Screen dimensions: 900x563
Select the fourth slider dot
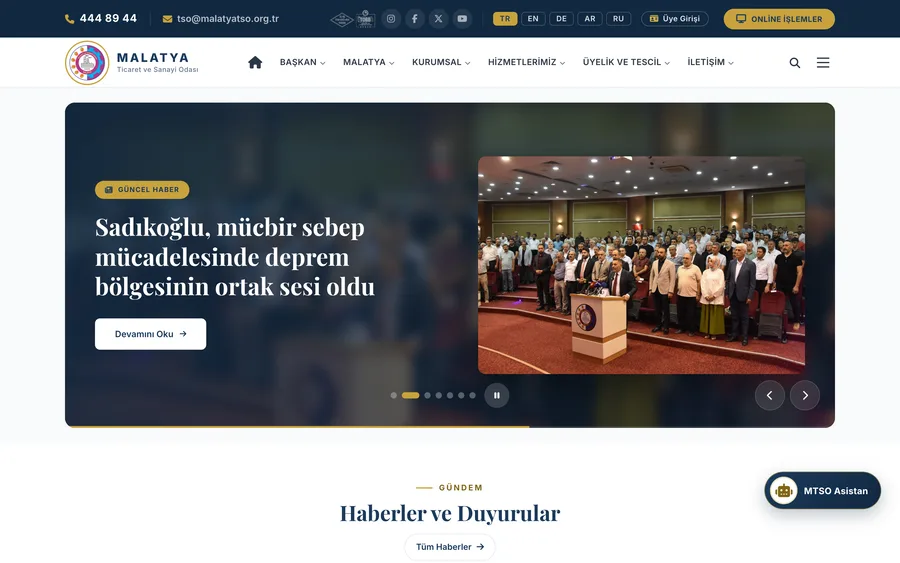click(x=439, y=395)
